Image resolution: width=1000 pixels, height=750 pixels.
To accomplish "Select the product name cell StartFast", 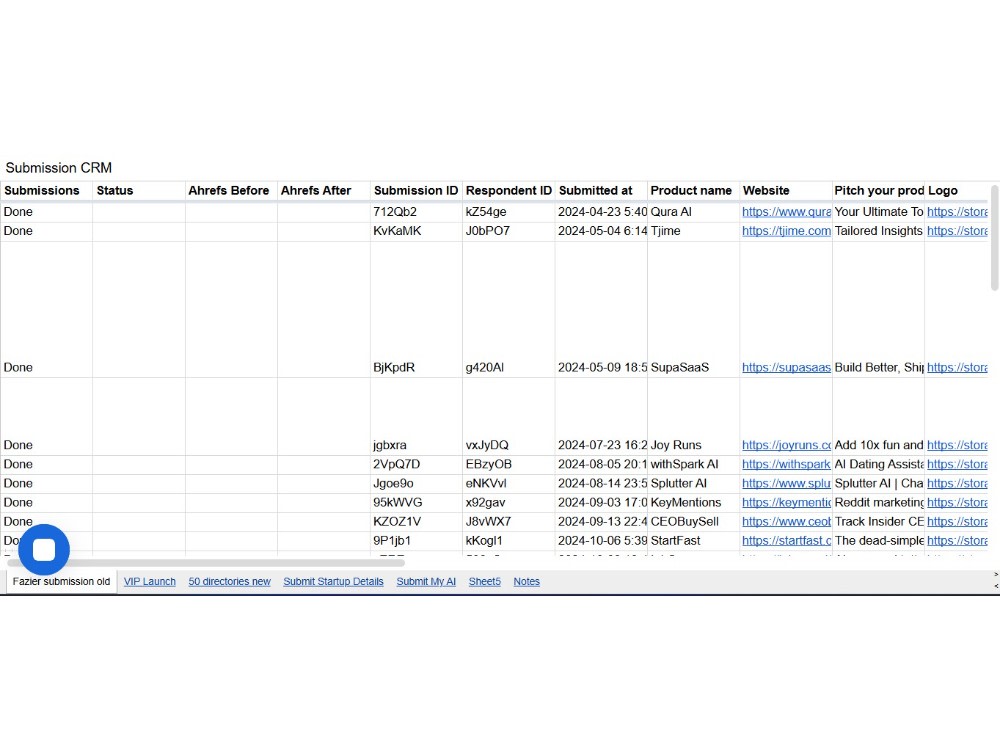I will (x=694, y=541).
